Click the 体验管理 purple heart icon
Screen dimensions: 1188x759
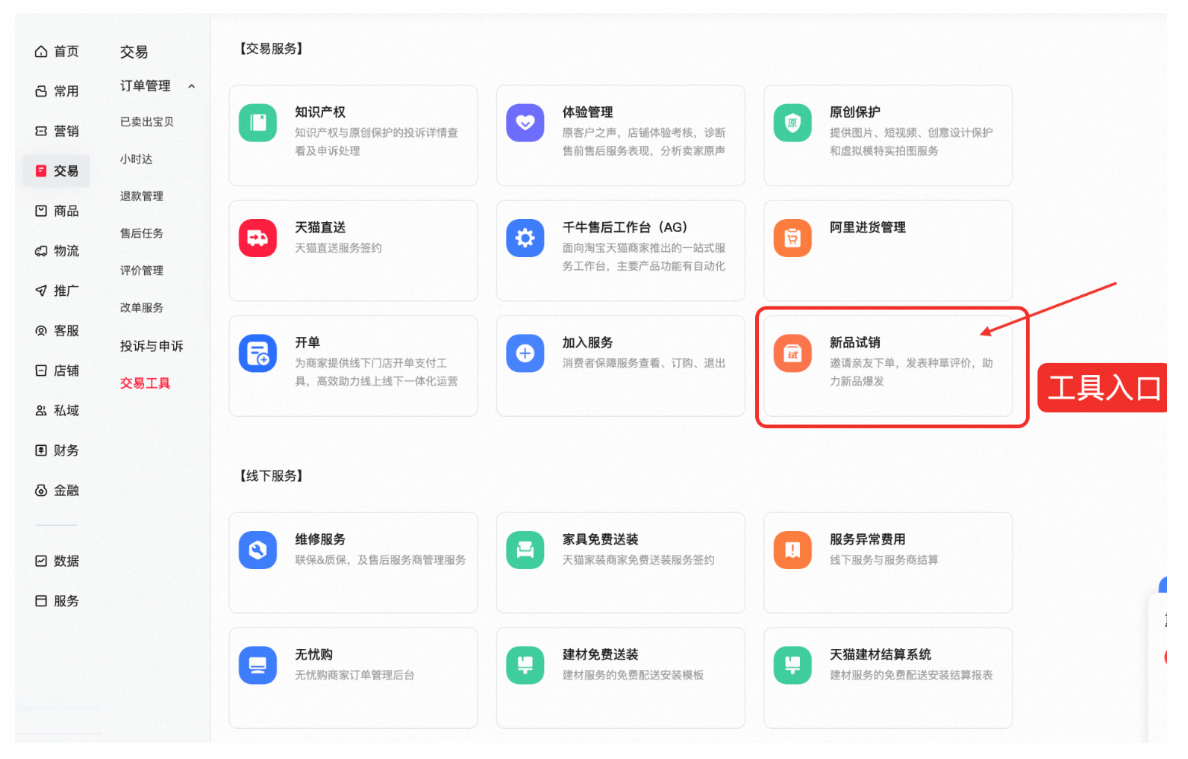point(525,123)
